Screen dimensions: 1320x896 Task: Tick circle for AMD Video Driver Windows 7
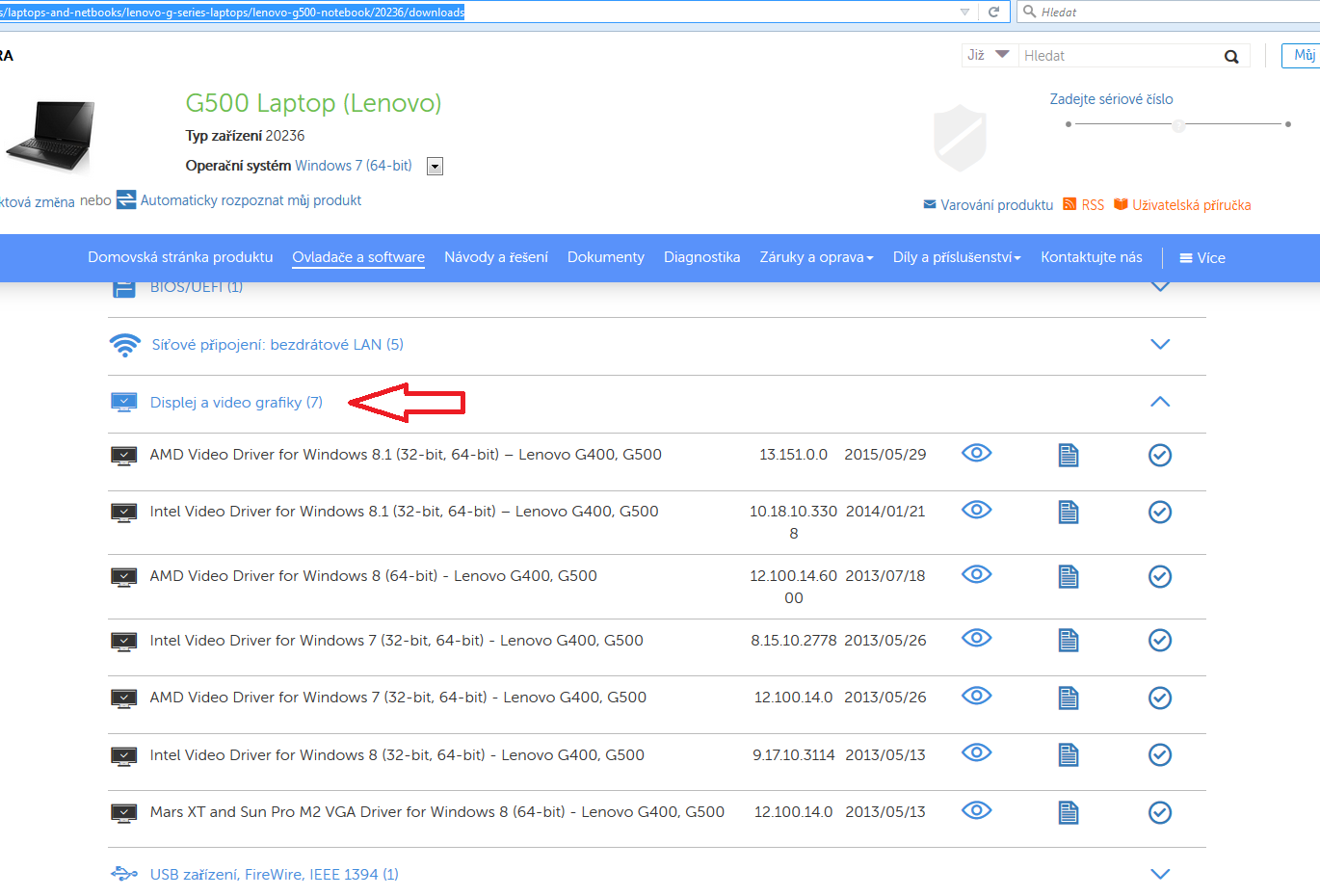[1160, 698]
